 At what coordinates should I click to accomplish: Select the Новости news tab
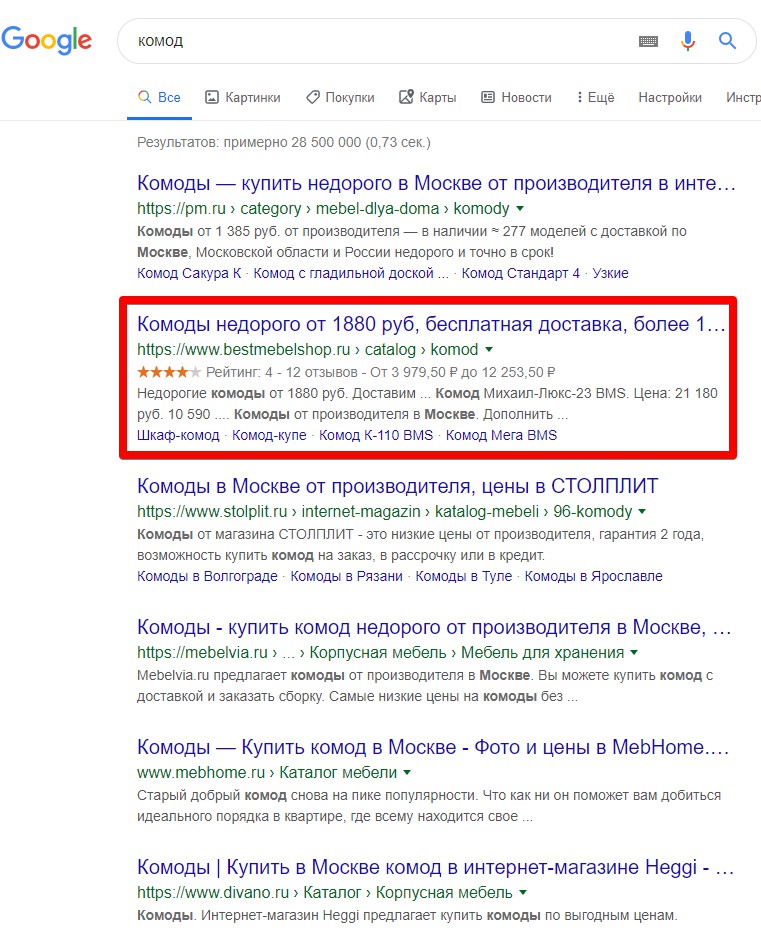516,97
